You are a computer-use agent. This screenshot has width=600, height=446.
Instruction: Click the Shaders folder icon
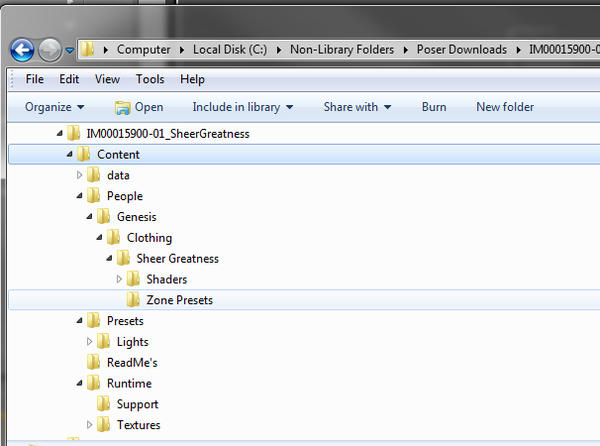click(x=133, y=279)
